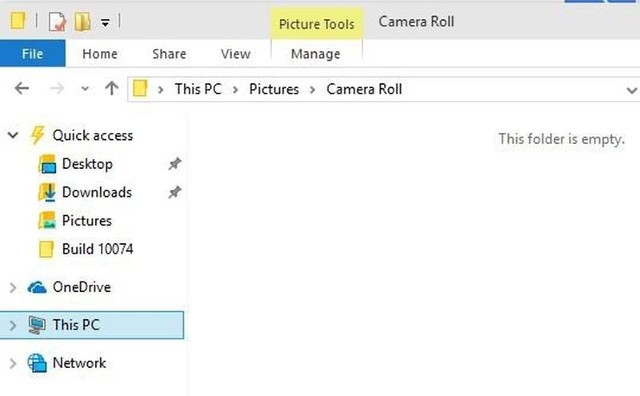The image size is (640, 396).
Task: Open the Manage tab under Picture Tools
Action: (x=316, y=54)
